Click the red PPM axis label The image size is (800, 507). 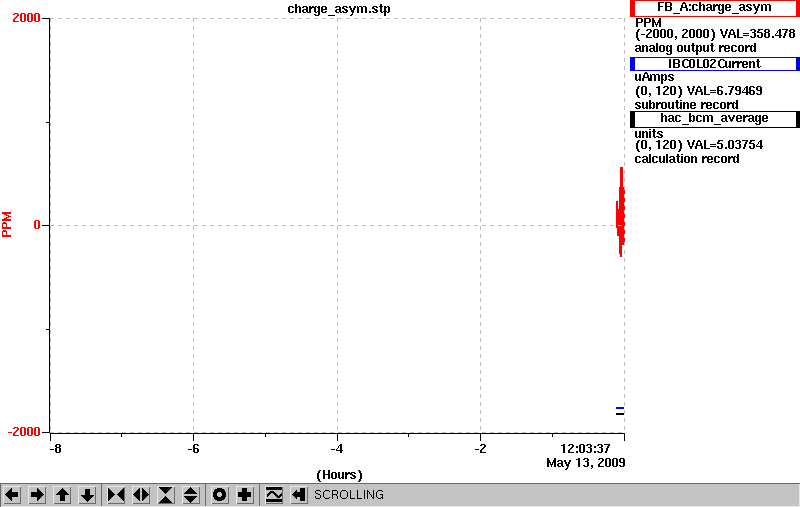pos(7,225)
